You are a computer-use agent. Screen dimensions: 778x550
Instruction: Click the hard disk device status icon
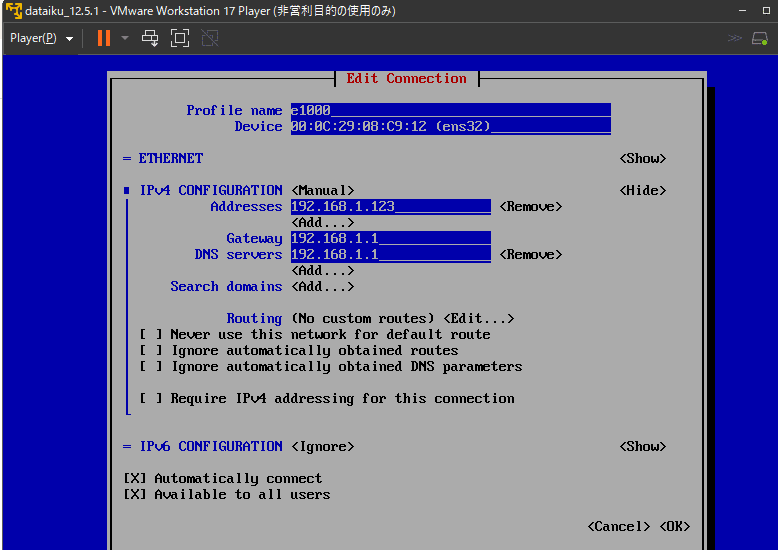click(x=760, y=38)
